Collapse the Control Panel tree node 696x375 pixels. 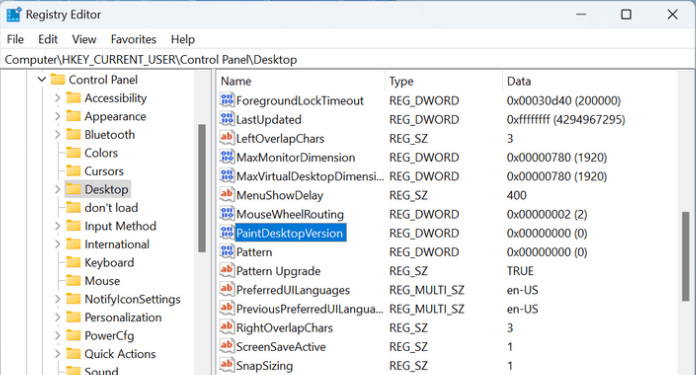42,79
